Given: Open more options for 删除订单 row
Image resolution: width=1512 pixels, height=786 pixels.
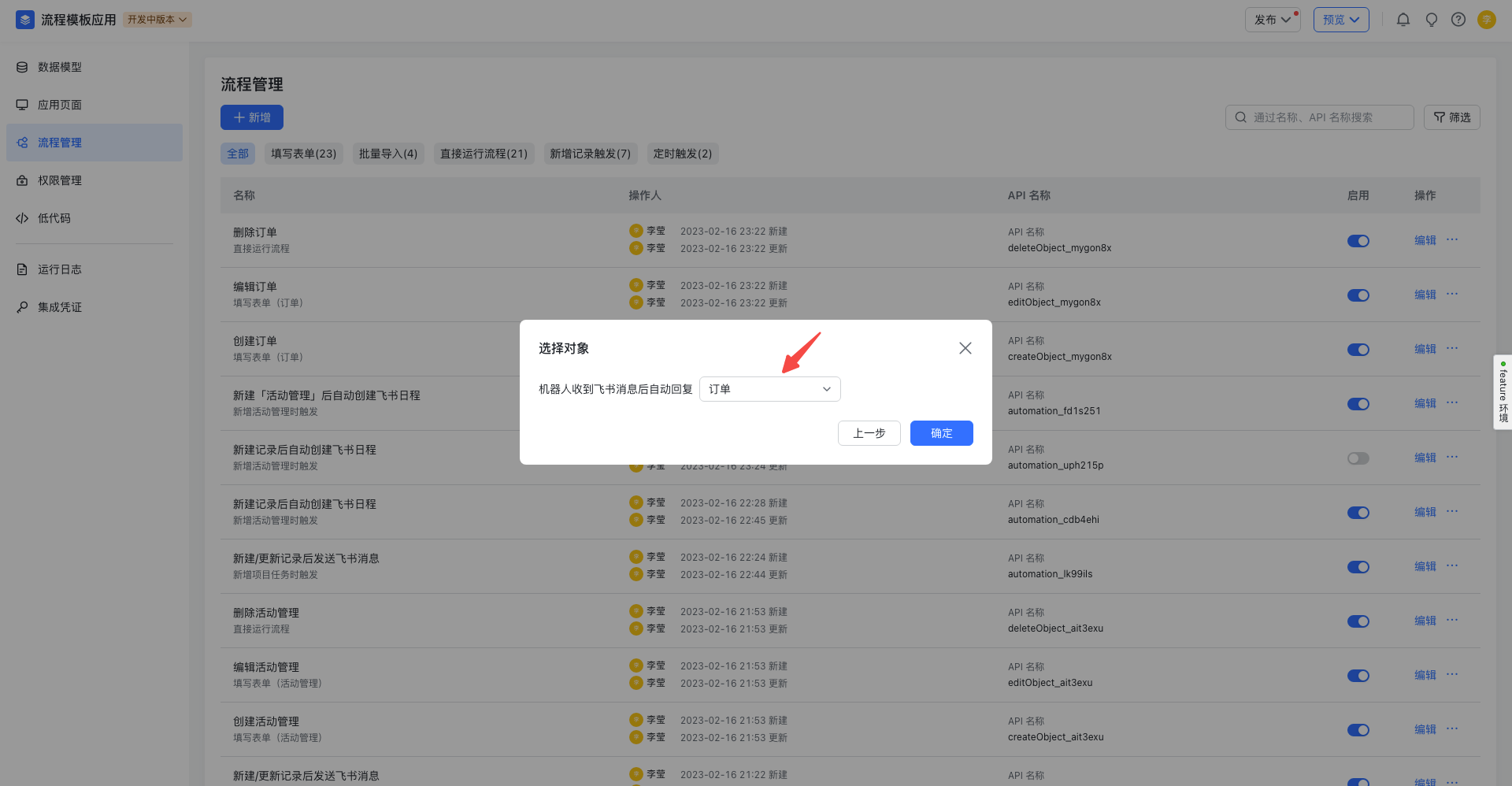Looking at the screenshot, I should pos(1452,239).
